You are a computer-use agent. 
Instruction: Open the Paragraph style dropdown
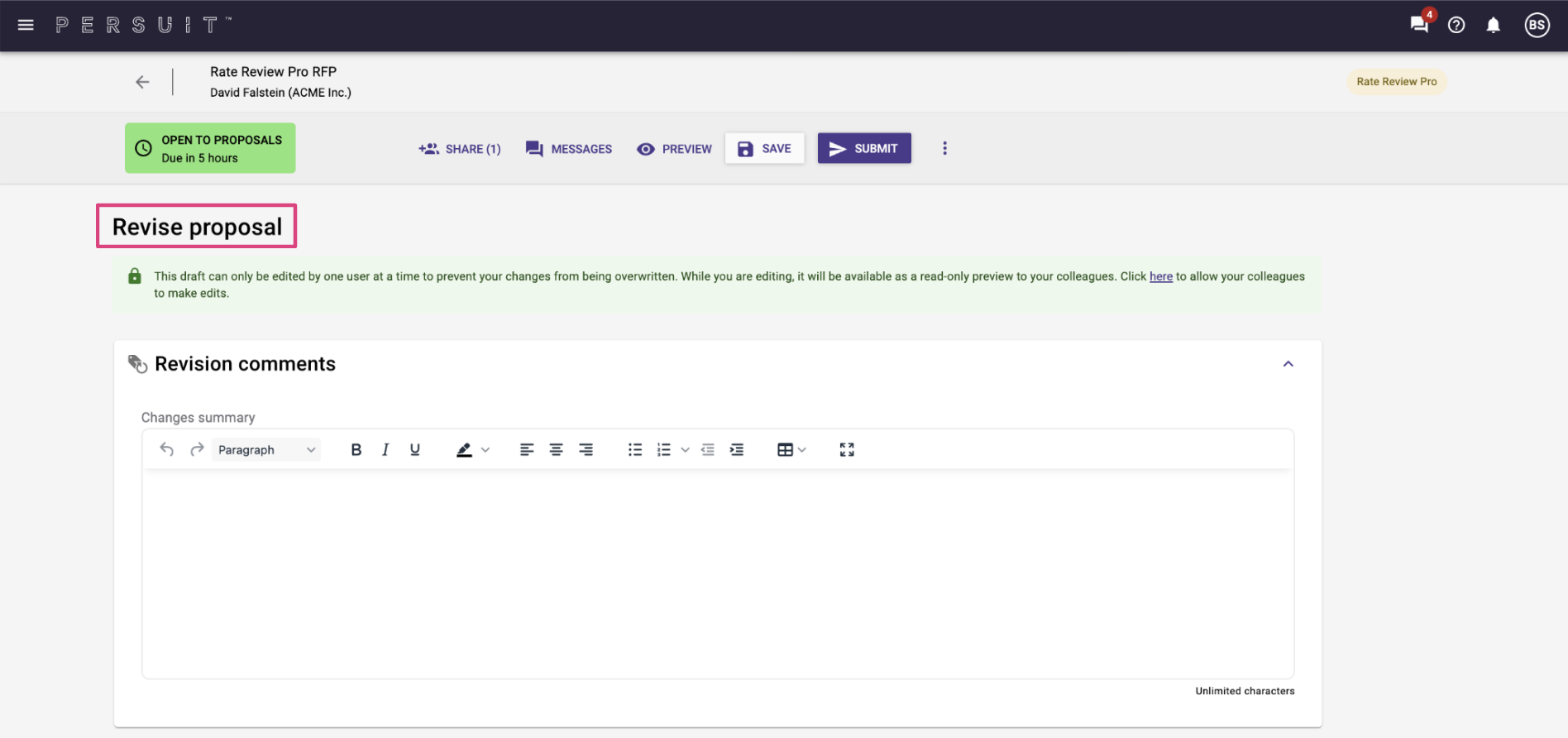[266, 449]
